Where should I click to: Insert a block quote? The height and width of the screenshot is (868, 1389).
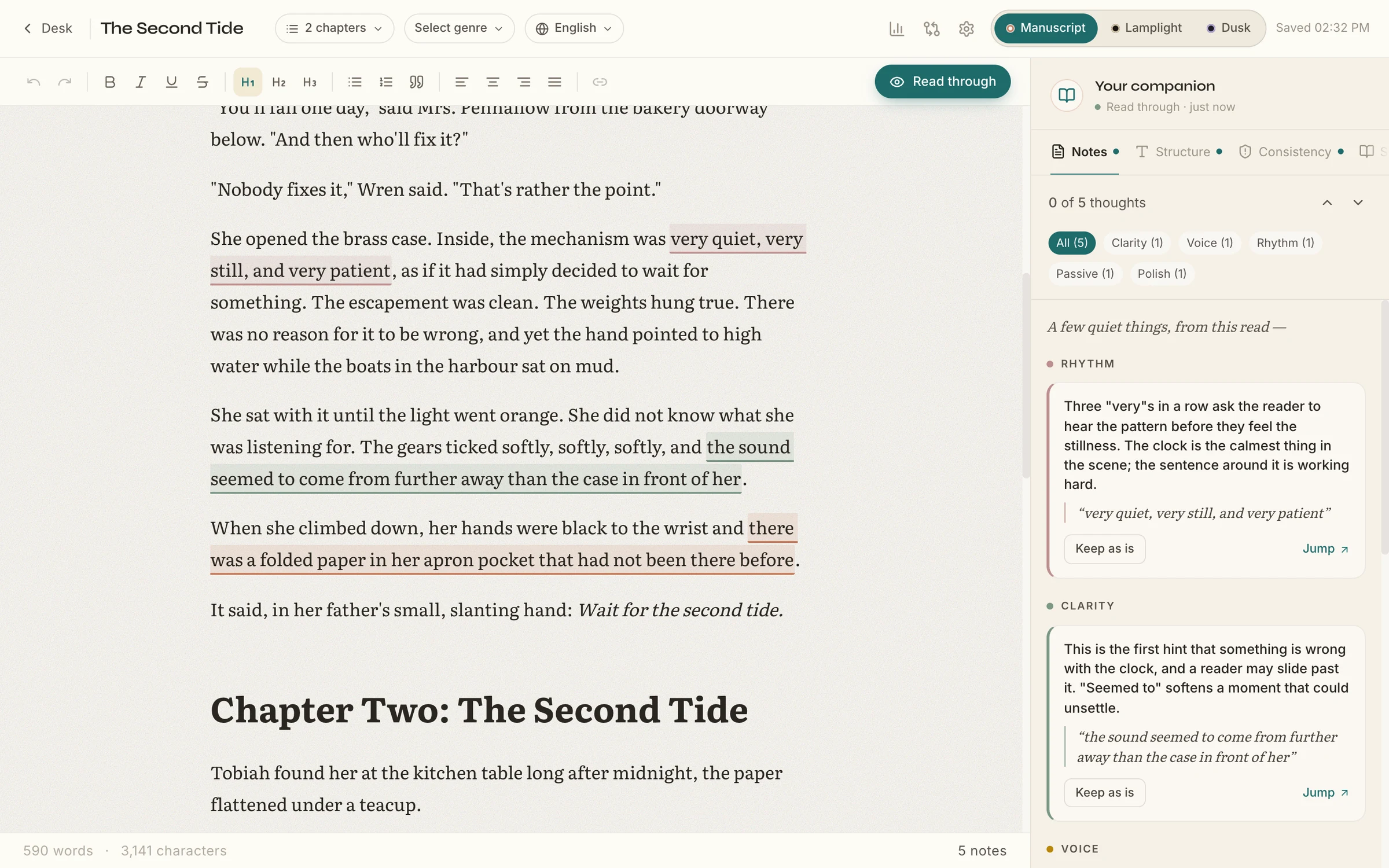(x=417, y=82)
